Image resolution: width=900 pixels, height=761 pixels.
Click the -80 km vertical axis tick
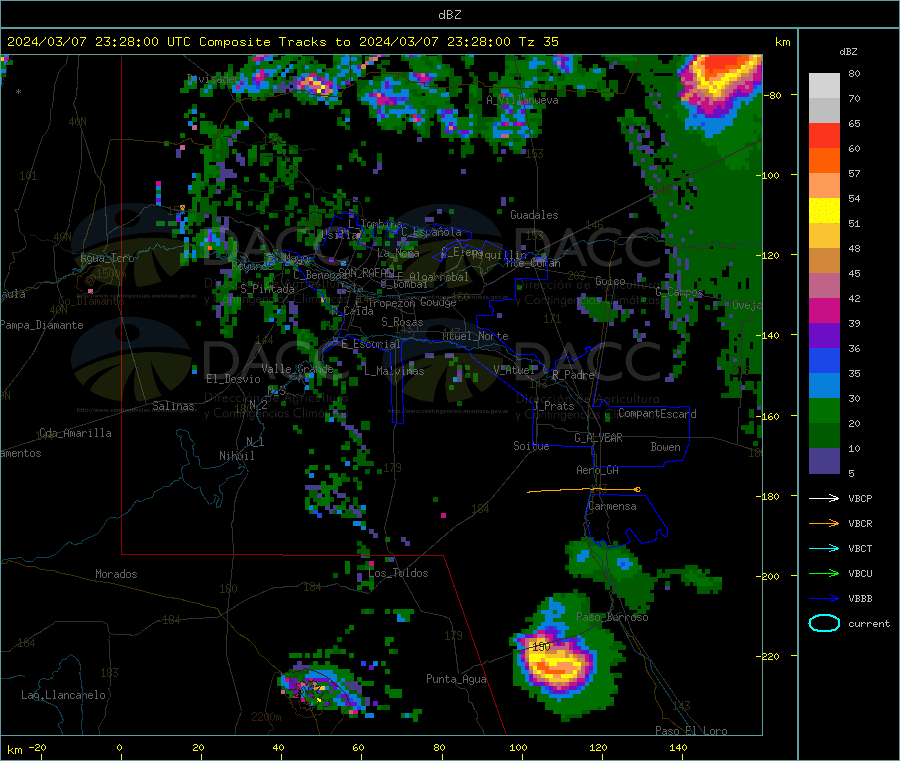pyautogui.click(x=774, y=95)
